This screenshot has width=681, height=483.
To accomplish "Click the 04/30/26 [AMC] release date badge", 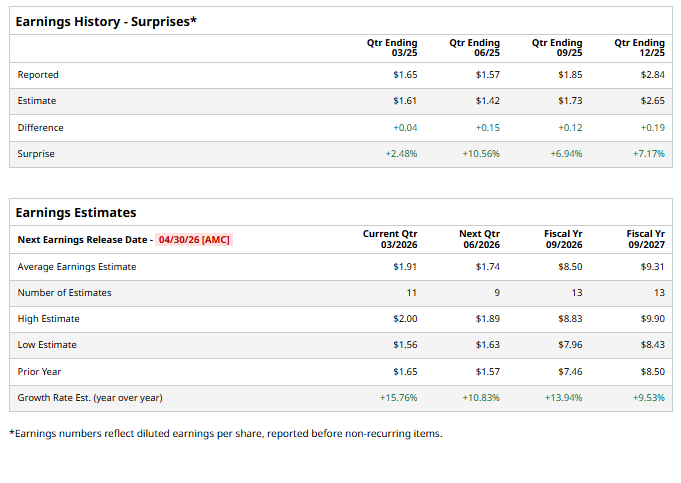I will [x=194, y=240].
